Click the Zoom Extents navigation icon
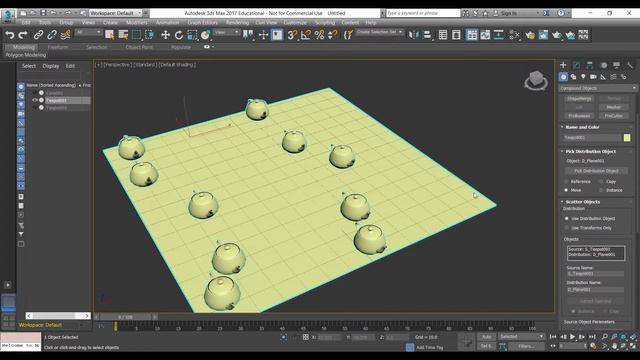Screen dimensions: 640x360 [624, 337]
